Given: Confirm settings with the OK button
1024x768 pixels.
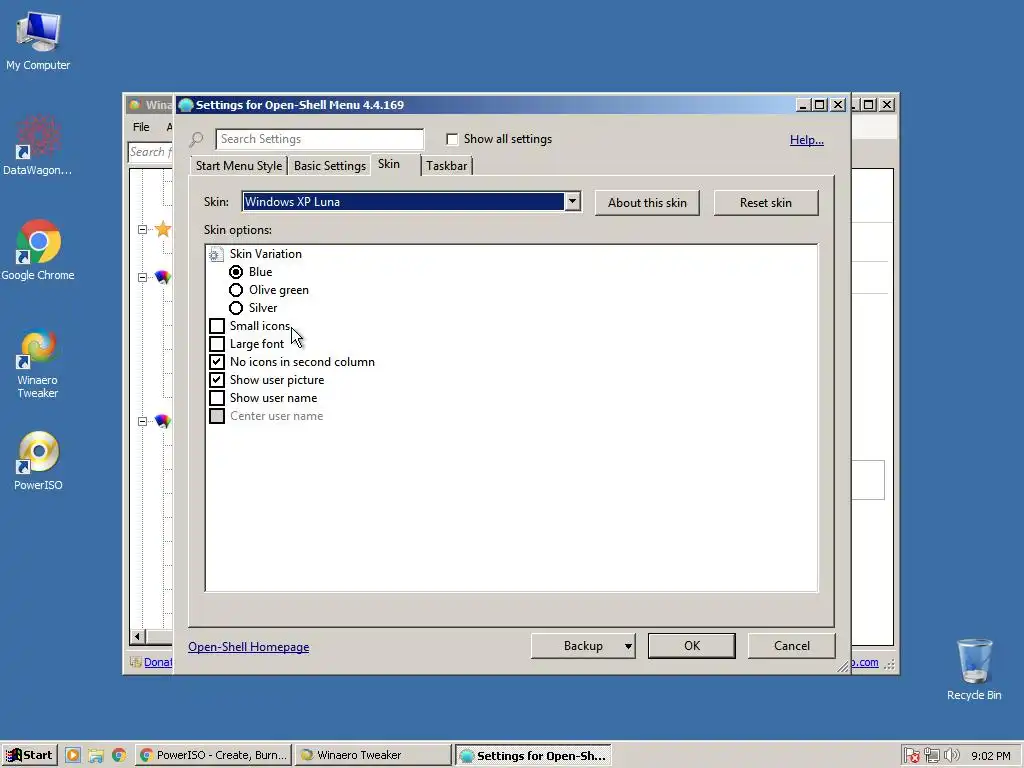Looking at the screenshot, I should tap(692, 646).
